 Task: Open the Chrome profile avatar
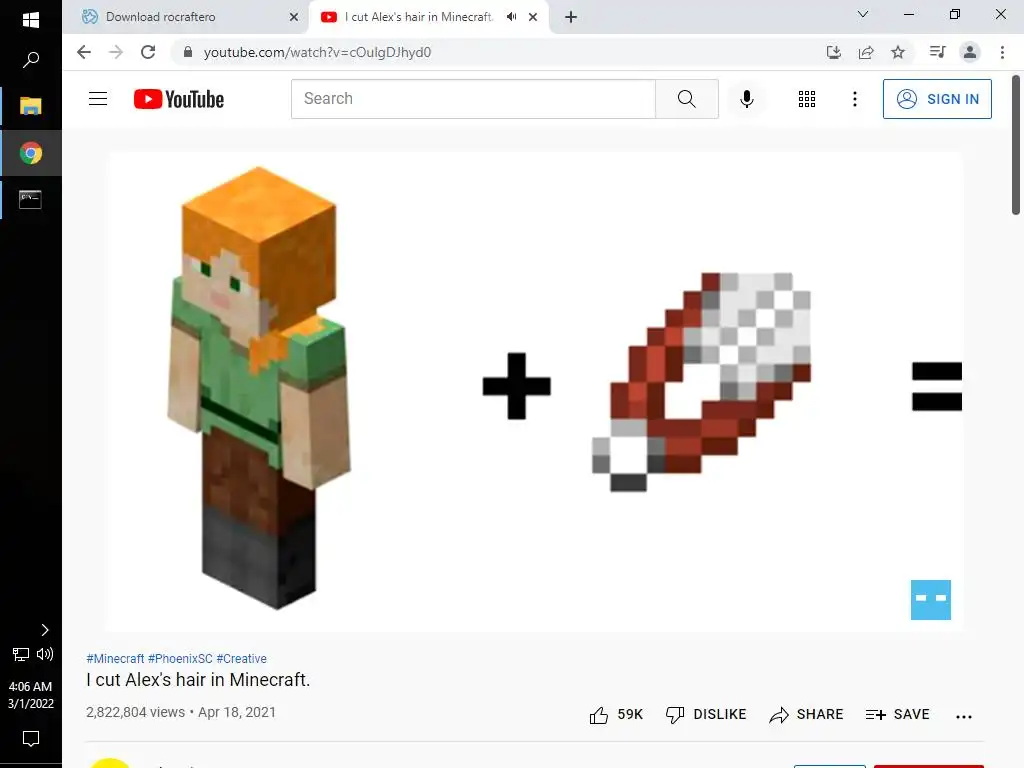pos(970,52)
